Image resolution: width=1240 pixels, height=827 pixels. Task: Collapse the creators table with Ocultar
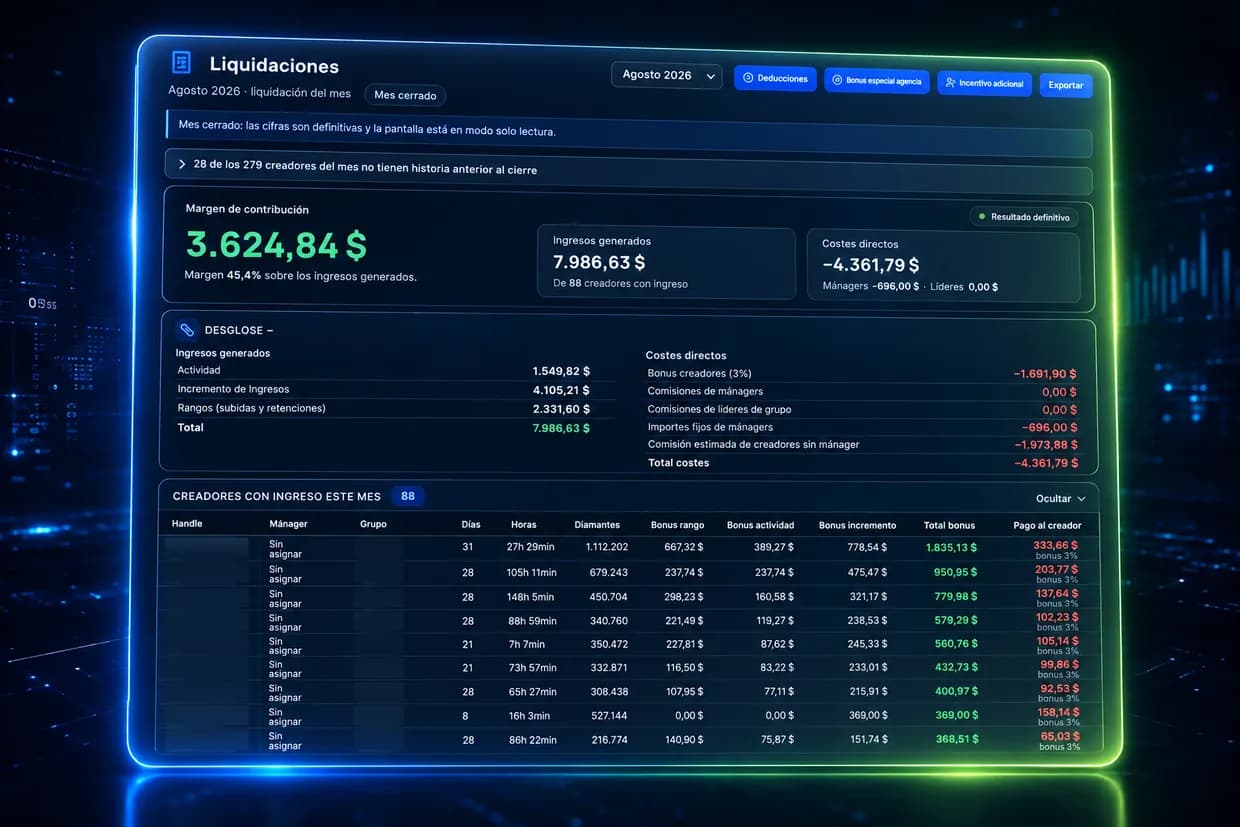point(1061,498)
